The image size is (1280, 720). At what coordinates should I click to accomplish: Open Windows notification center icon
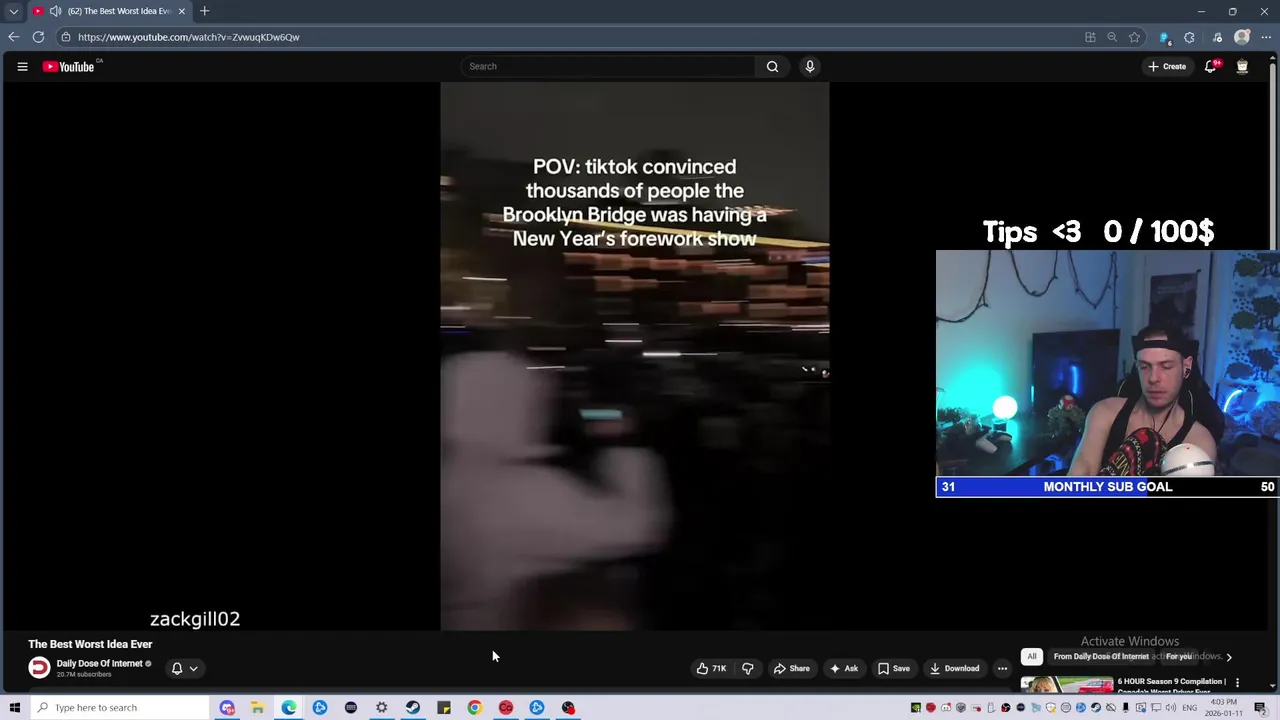1260,708
